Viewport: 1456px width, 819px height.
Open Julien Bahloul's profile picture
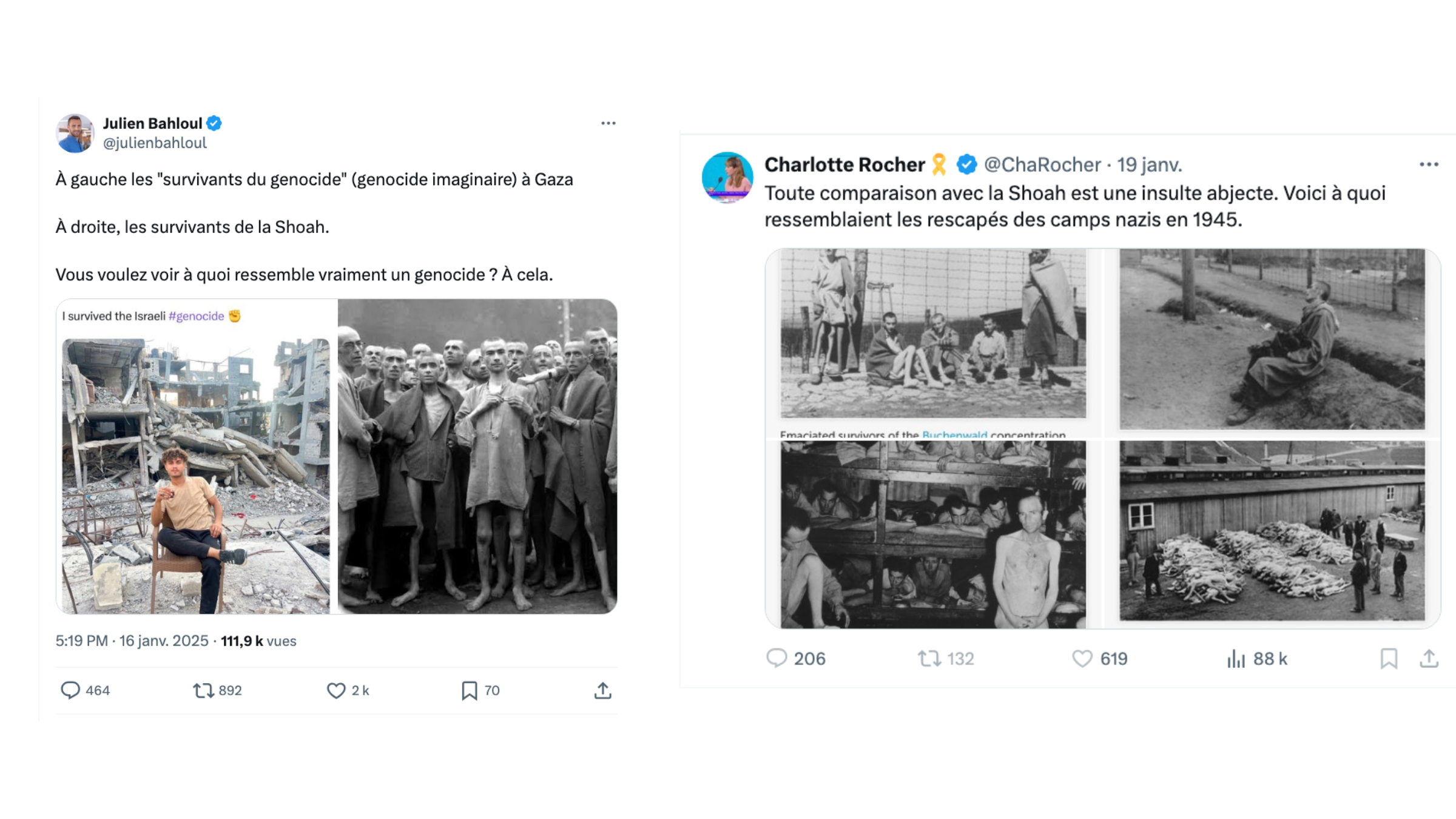pos(75,133)
